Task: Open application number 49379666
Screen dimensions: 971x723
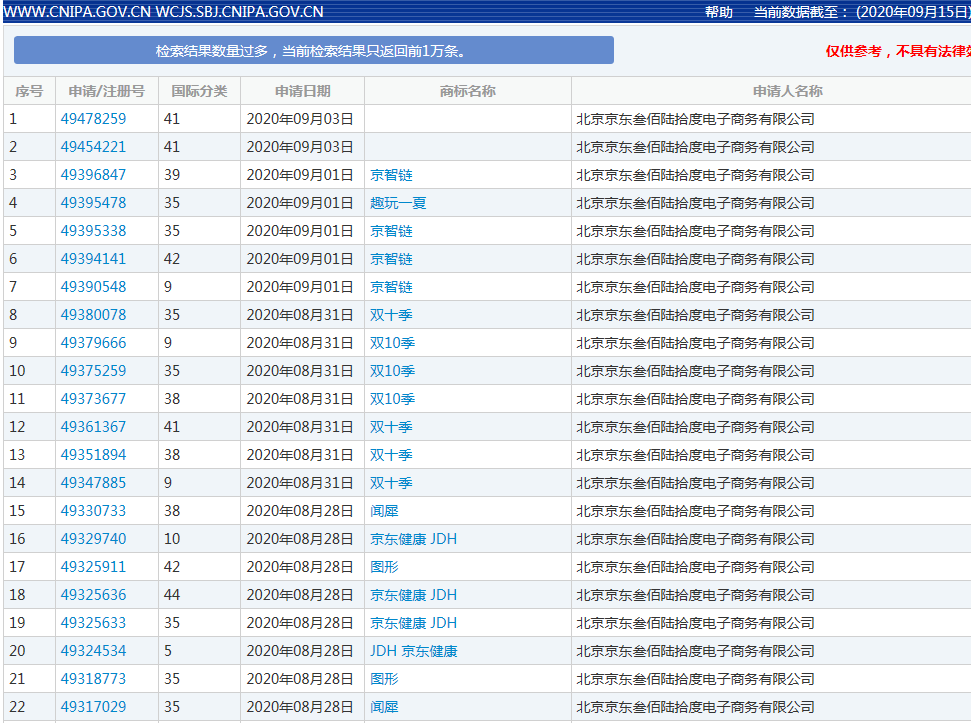Action: [94, 343]
